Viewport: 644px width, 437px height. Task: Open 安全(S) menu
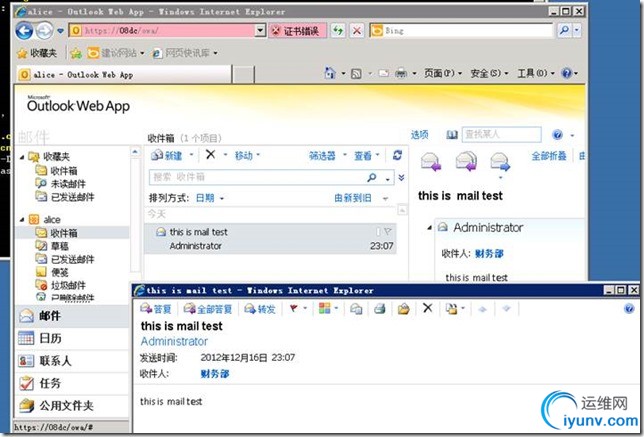pos(489,73)
